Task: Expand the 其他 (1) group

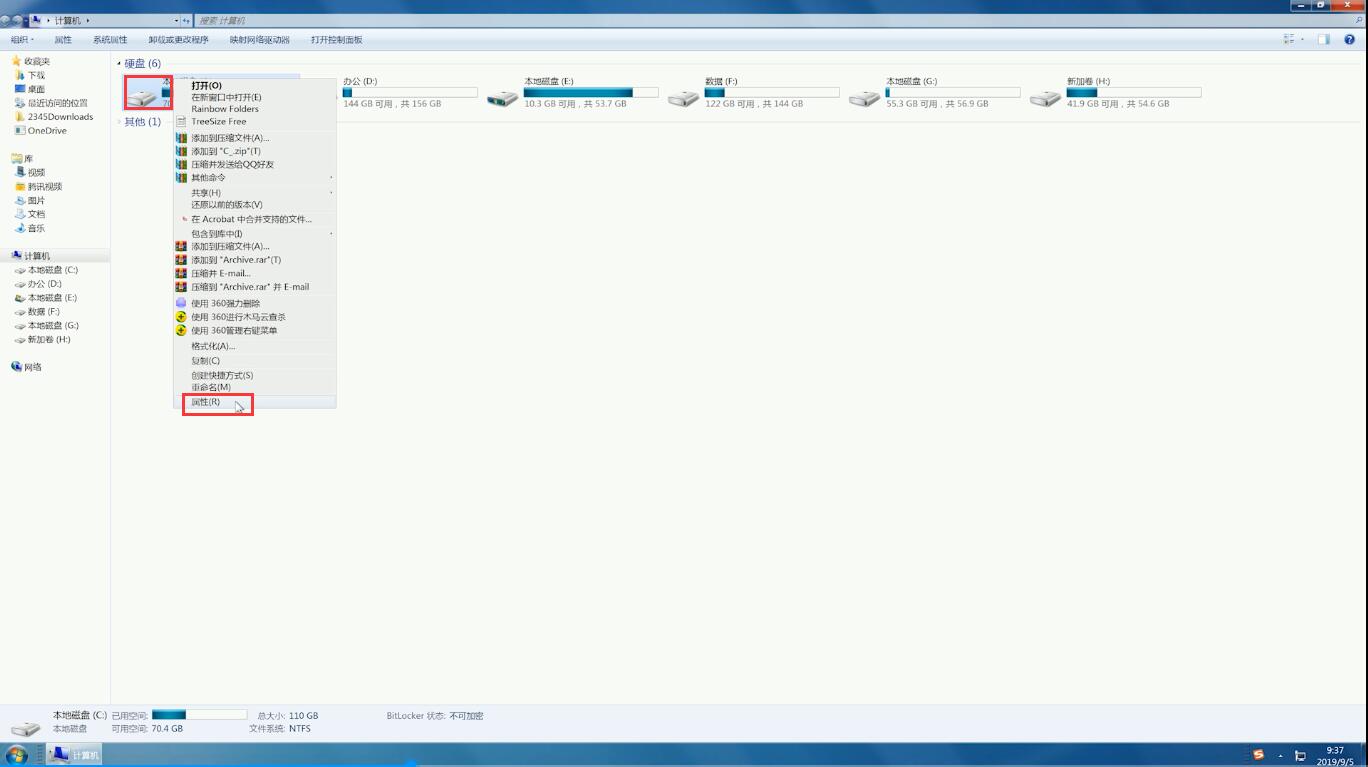Action: [x=119, y=122]
